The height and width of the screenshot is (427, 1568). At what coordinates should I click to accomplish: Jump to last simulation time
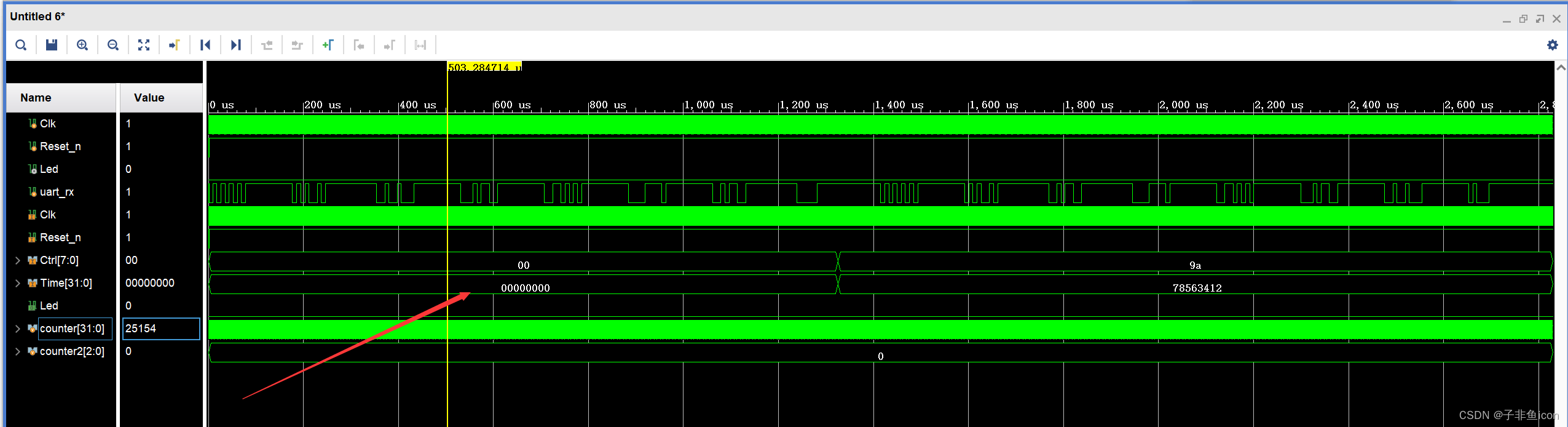point(236,45)
